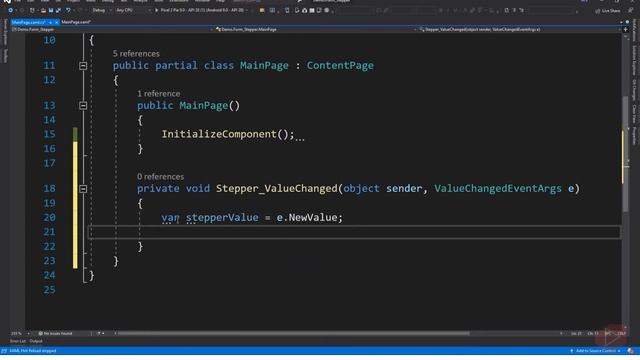Click line number 25 in the margin
Screen dimensions: 640x360
49,290
